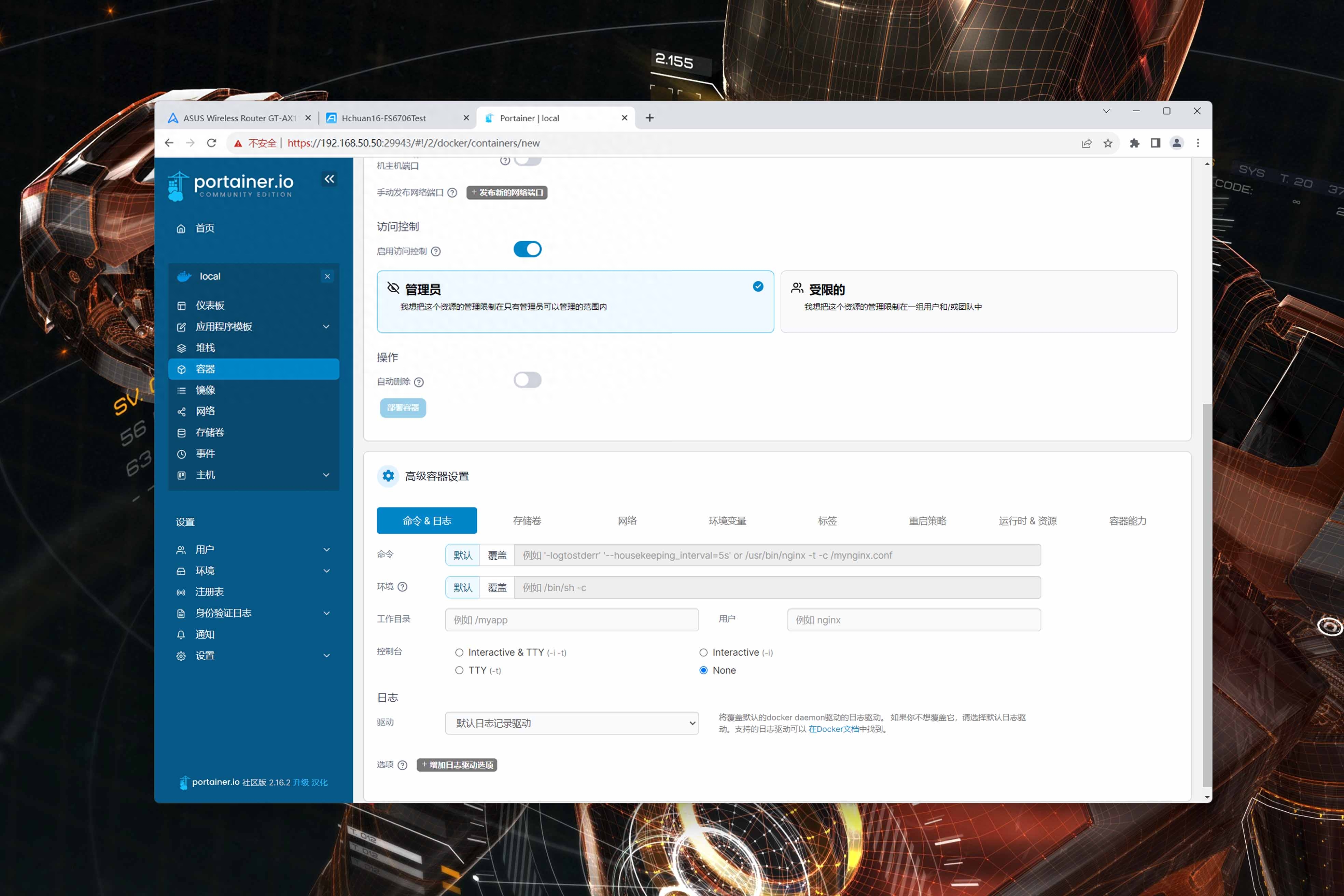Select 容器 containers in the sidebar

(x=254, y=369)
